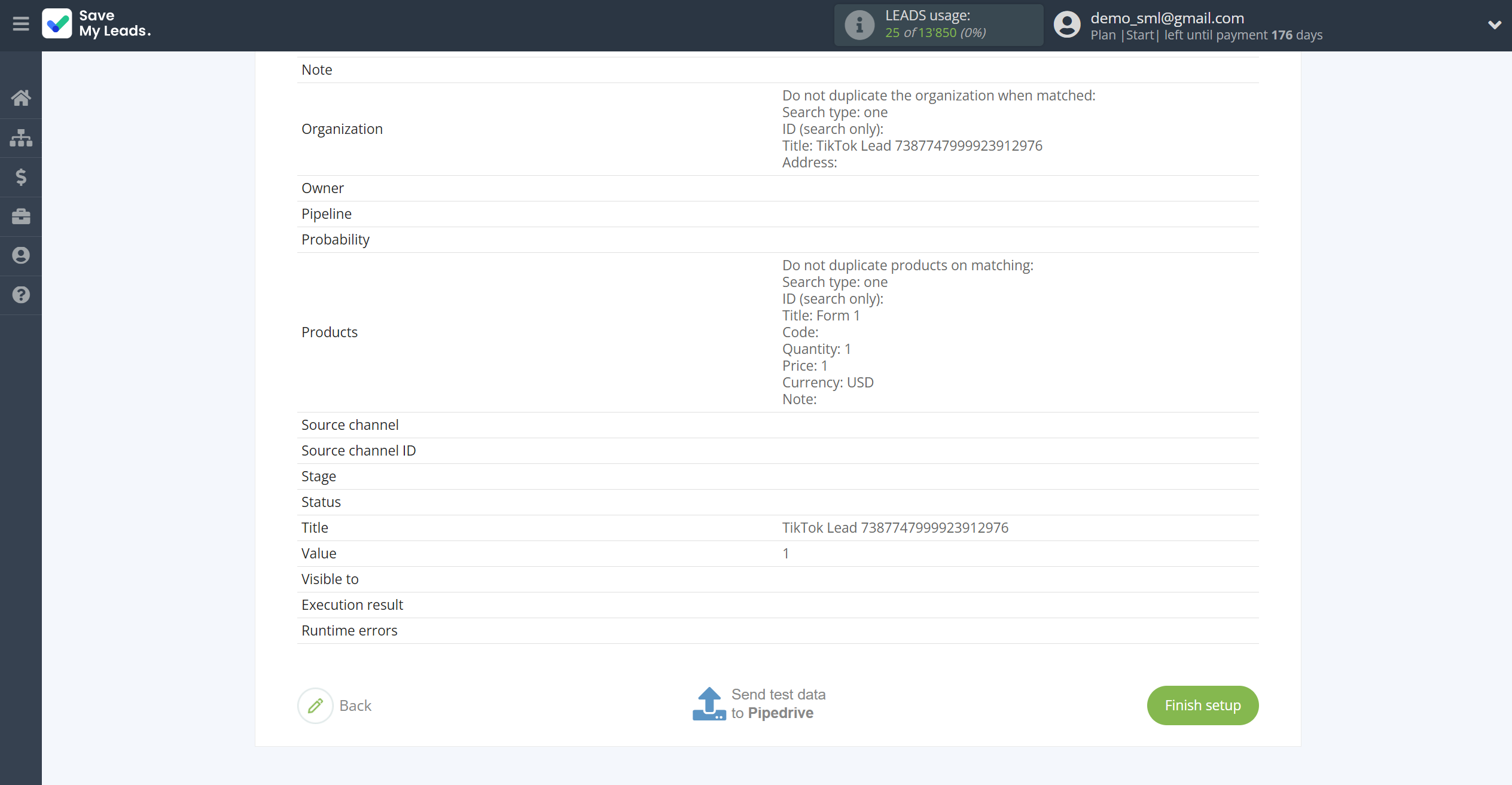Click the Finish setup button
The image size is (1512, 785).
coord(1203,705)
